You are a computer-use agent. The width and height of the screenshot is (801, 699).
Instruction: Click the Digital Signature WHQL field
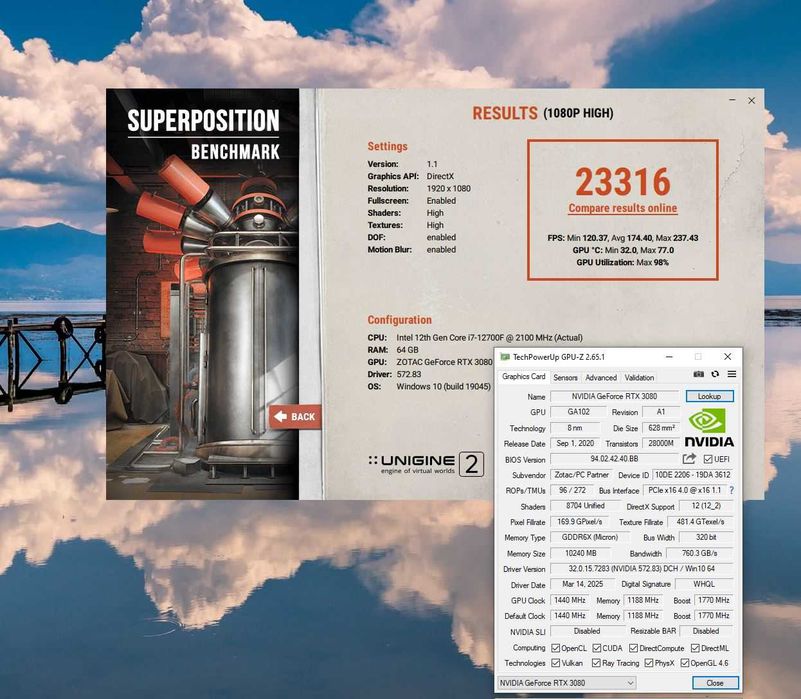(704, 584)
